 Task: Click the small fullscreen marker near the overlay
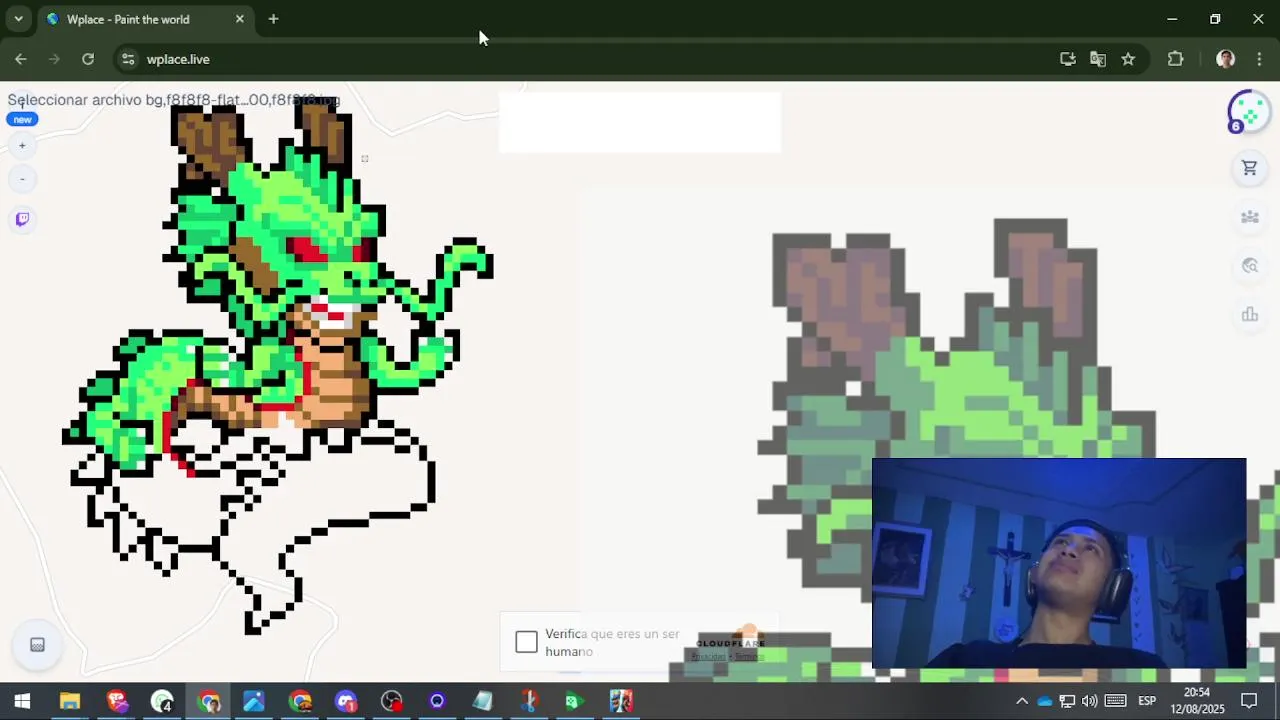pos(365,158)
